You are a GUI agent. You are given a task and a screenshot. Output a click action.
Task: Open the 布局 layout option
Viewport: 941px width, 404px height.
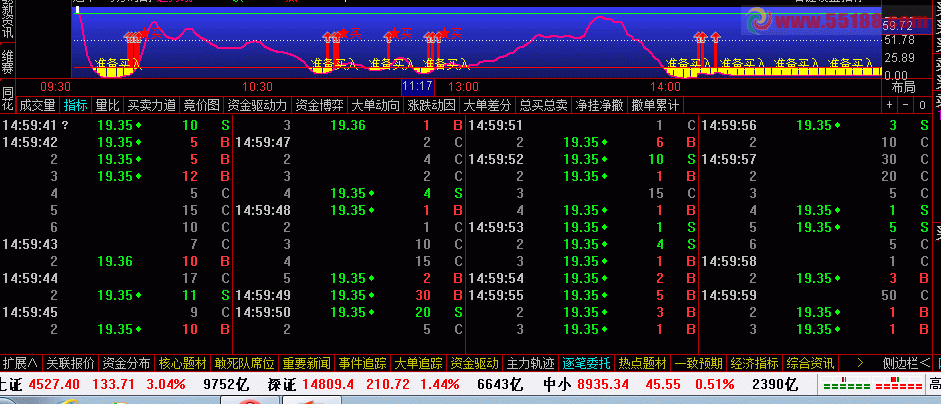pyautogui.click(x=903, y=87)
